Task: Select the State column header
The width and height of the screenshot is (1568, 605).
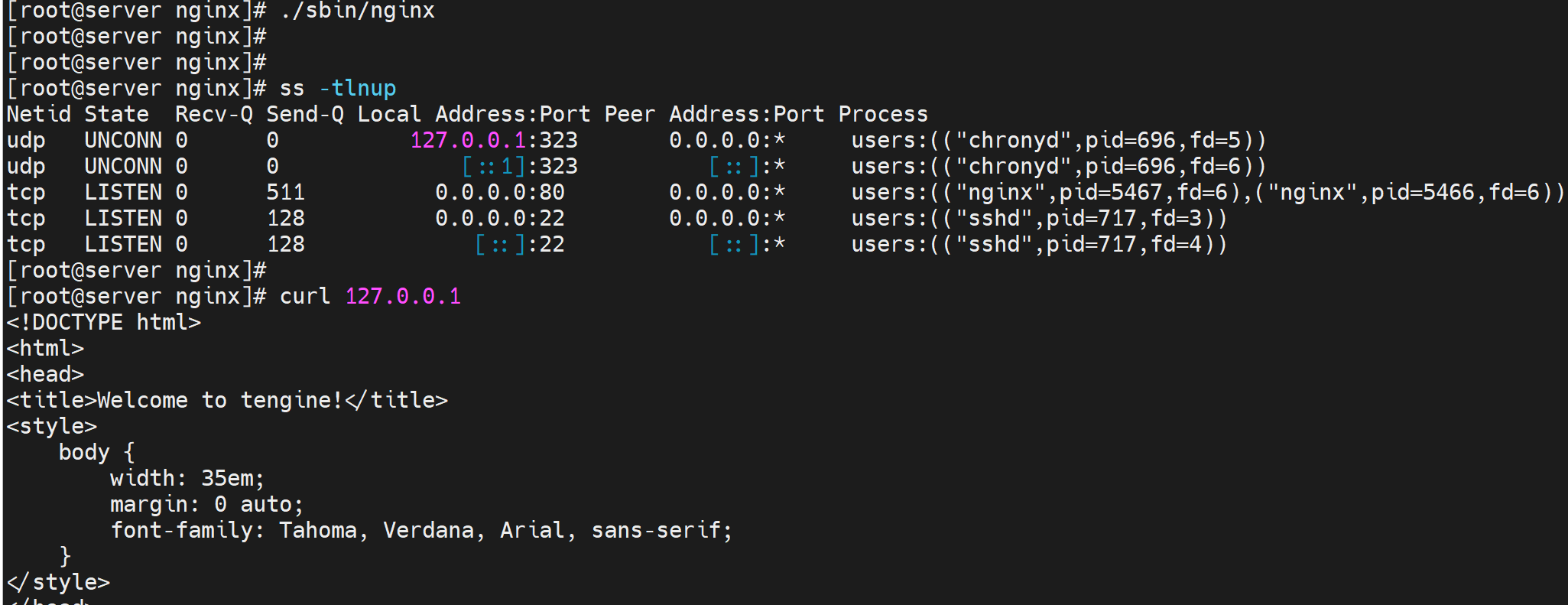Action: click(x=116, y=115)
